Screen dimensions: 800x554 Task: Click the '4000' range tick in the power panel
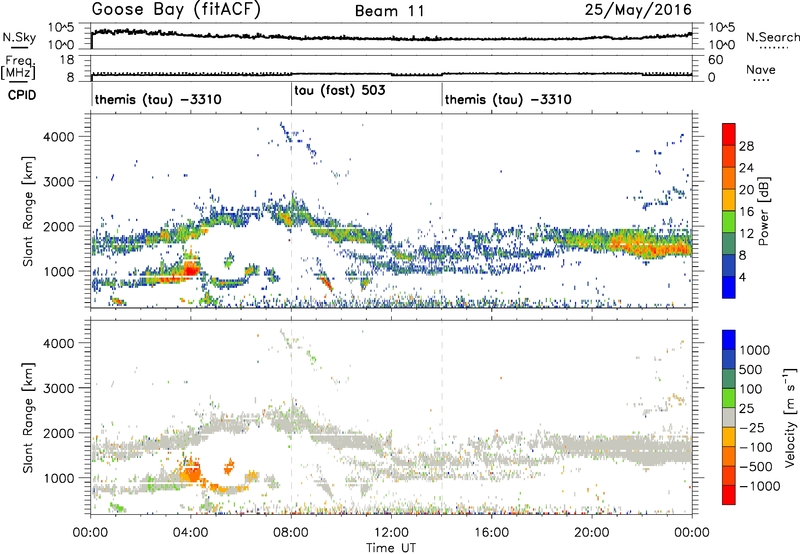[58, 136]
